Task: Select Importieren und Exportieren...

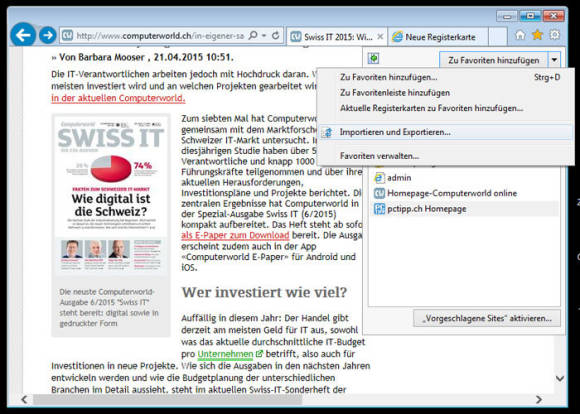Action: pyautogui.click(x=445, y=132)
